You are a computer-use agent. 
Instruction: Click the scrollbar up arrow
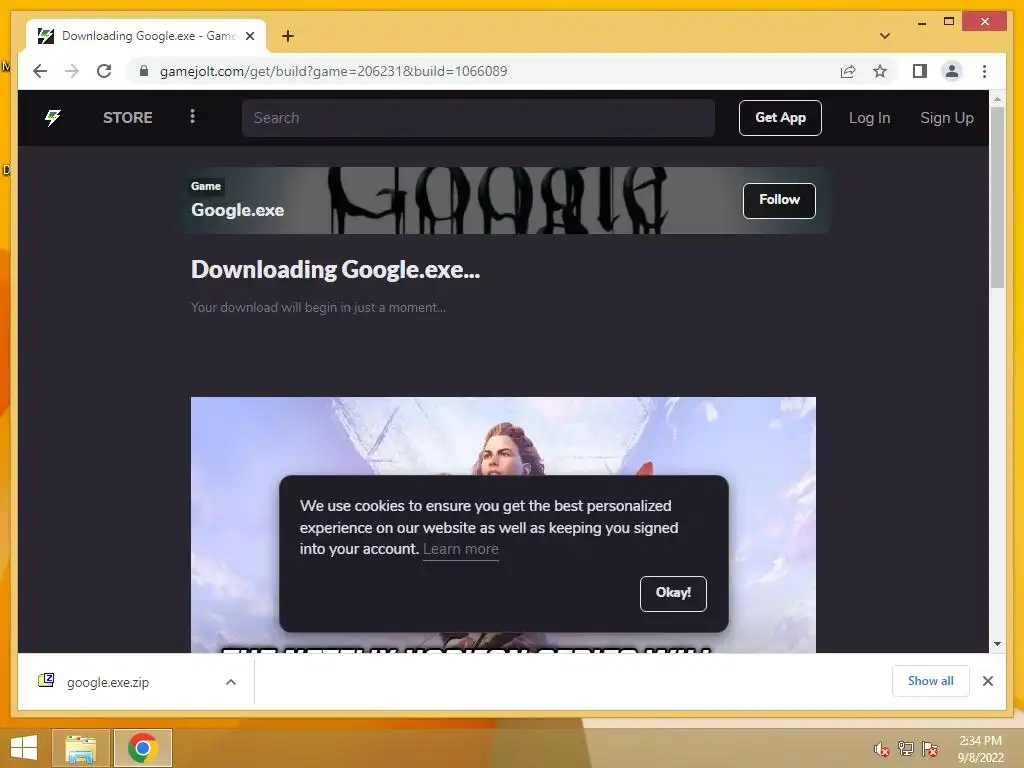[x=997, y=99]
